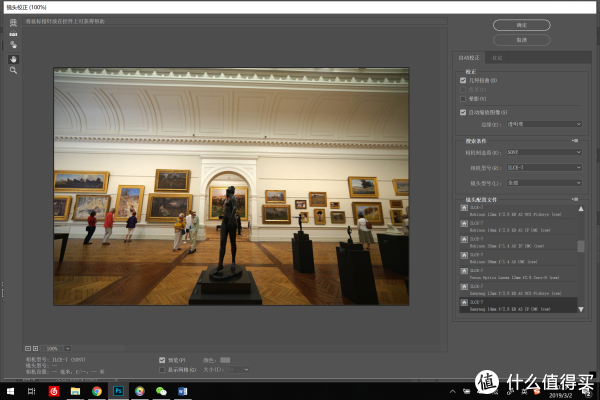The height and width of the screenshot is (400, 600).
Task: Click the zoom out minus button
Action: (x=28, y=348)
